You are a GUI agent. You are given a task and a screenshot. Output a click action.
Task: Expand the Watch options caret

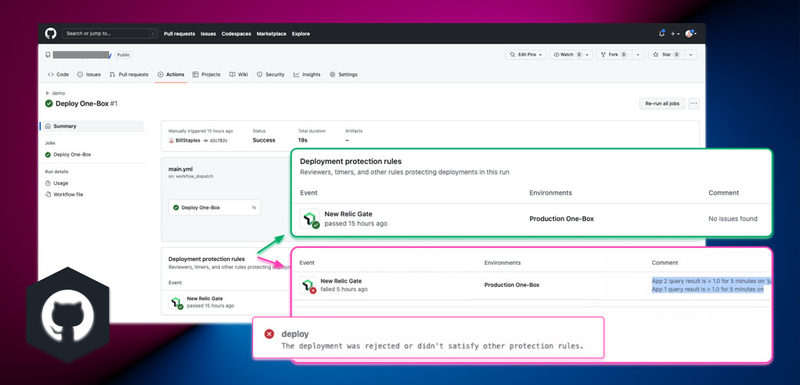coord(588,55)
